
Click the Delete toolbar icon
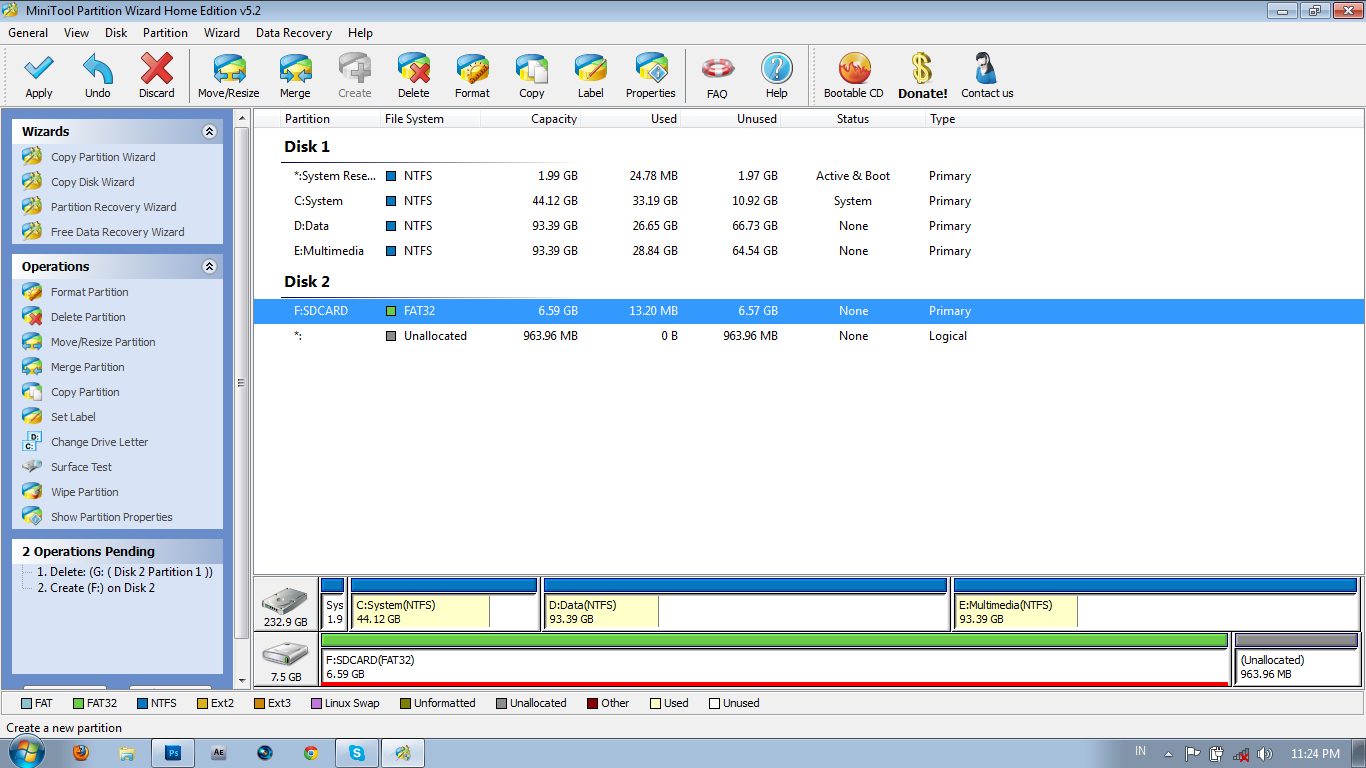[x=414, y=76]
